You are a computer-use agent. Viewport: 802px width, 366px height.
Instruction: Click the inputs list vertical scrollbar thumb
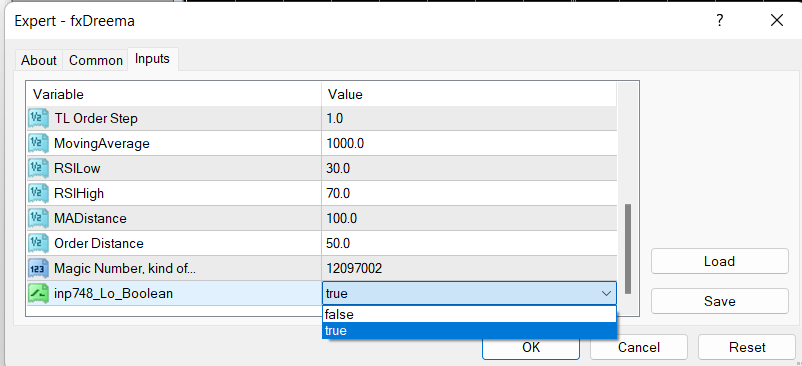pos(628,249)
